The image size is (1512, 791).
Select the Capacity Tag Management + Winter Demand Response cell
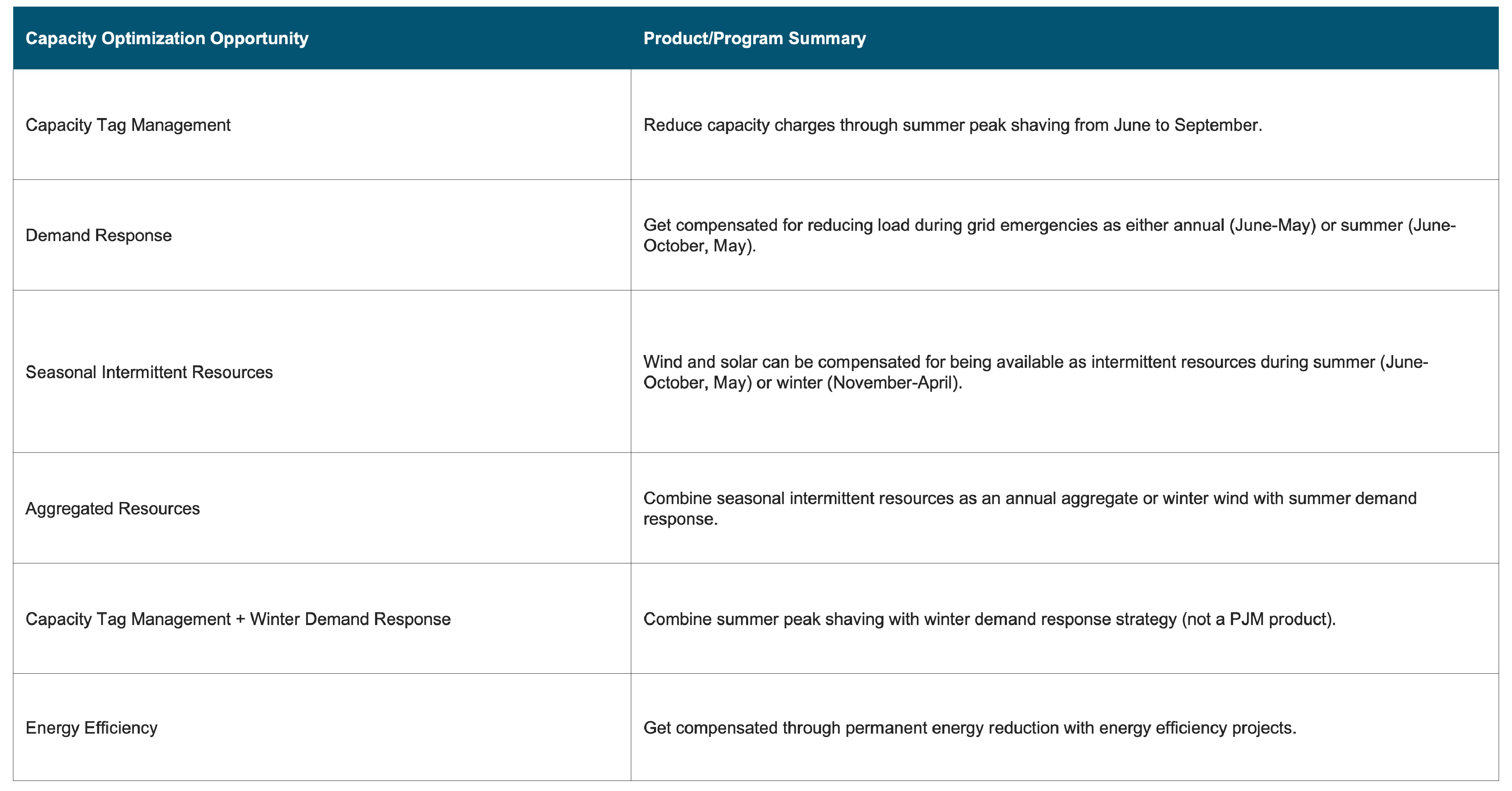(238, 619)
